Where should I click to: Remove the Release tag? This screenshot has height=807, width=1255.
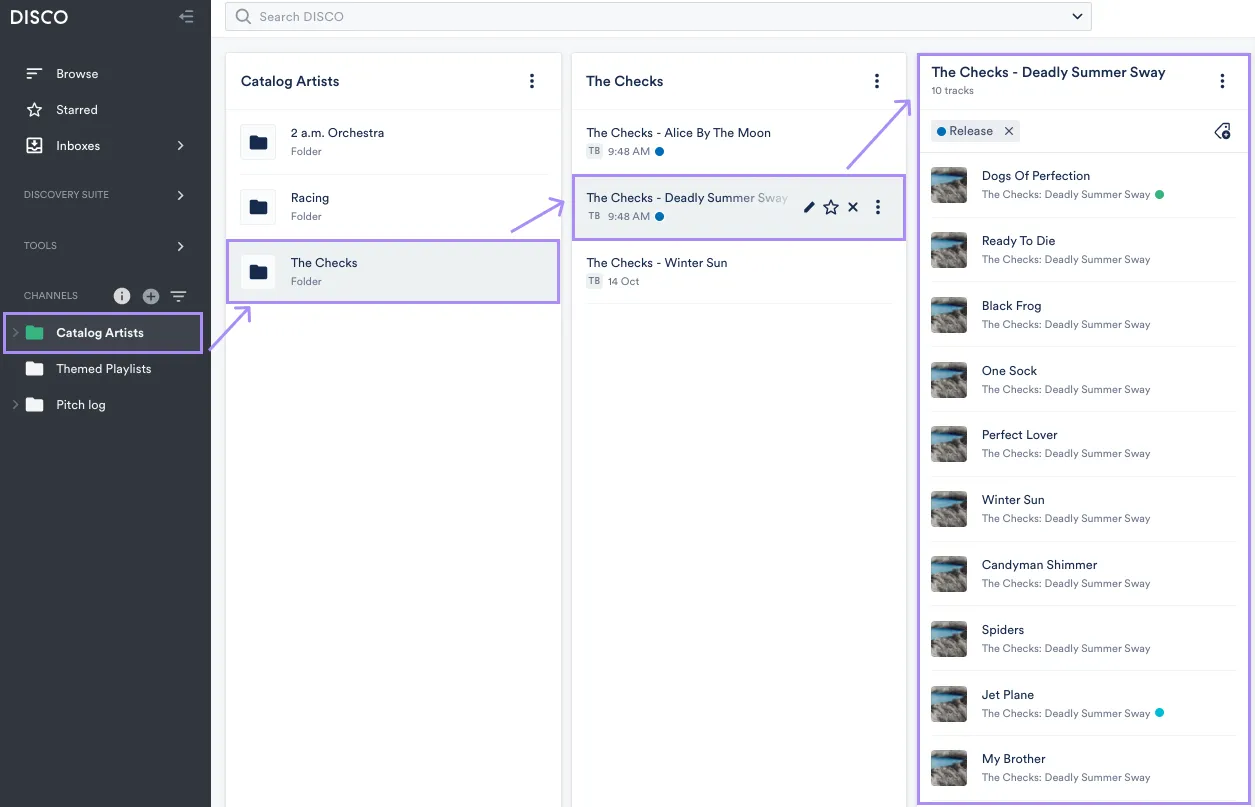pyautogui.click(x=1008, y=131)
